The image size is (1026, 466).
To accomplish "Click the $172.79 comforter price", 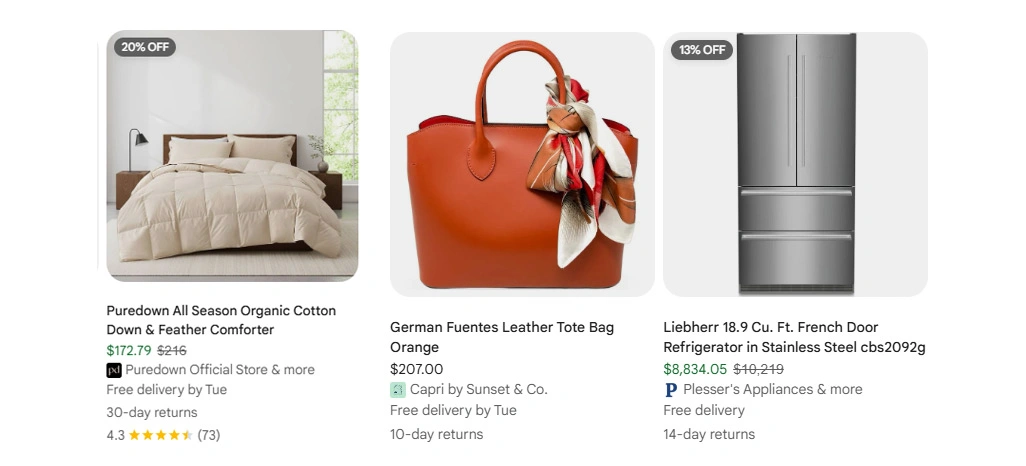I will click(129, 350).
